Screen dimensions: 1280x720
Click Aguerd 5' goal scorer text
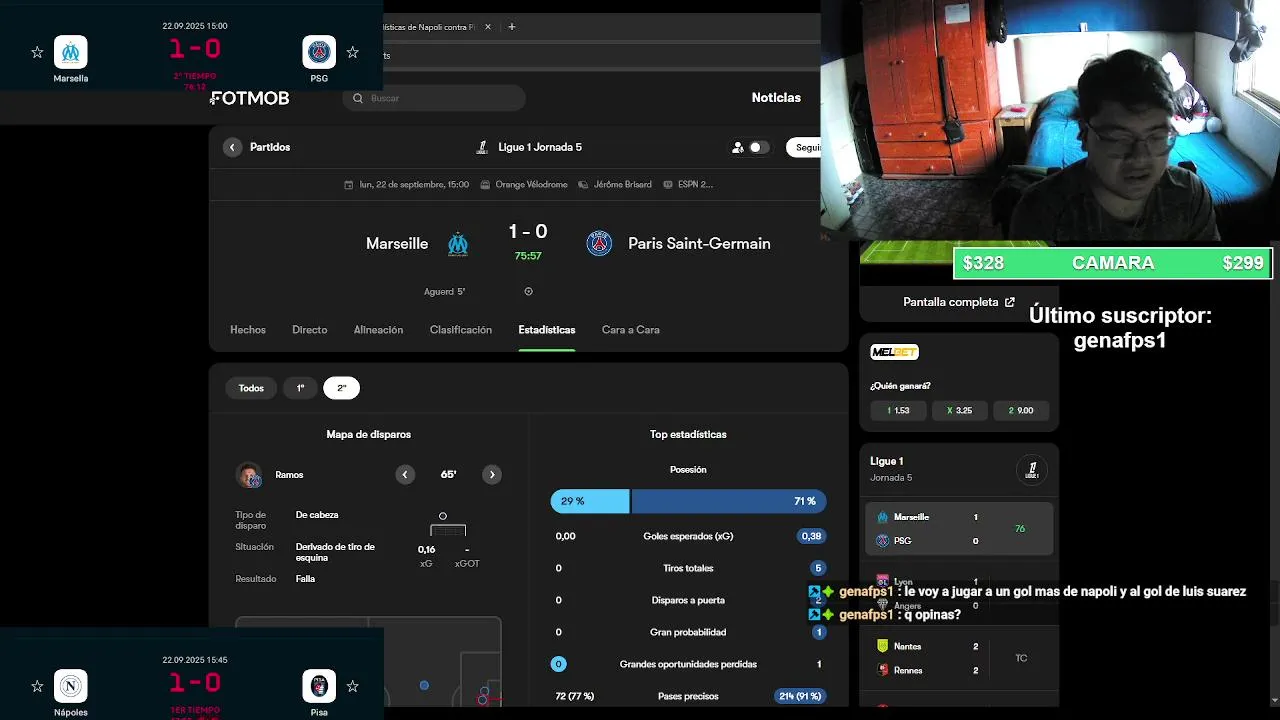tap(444, 292)
